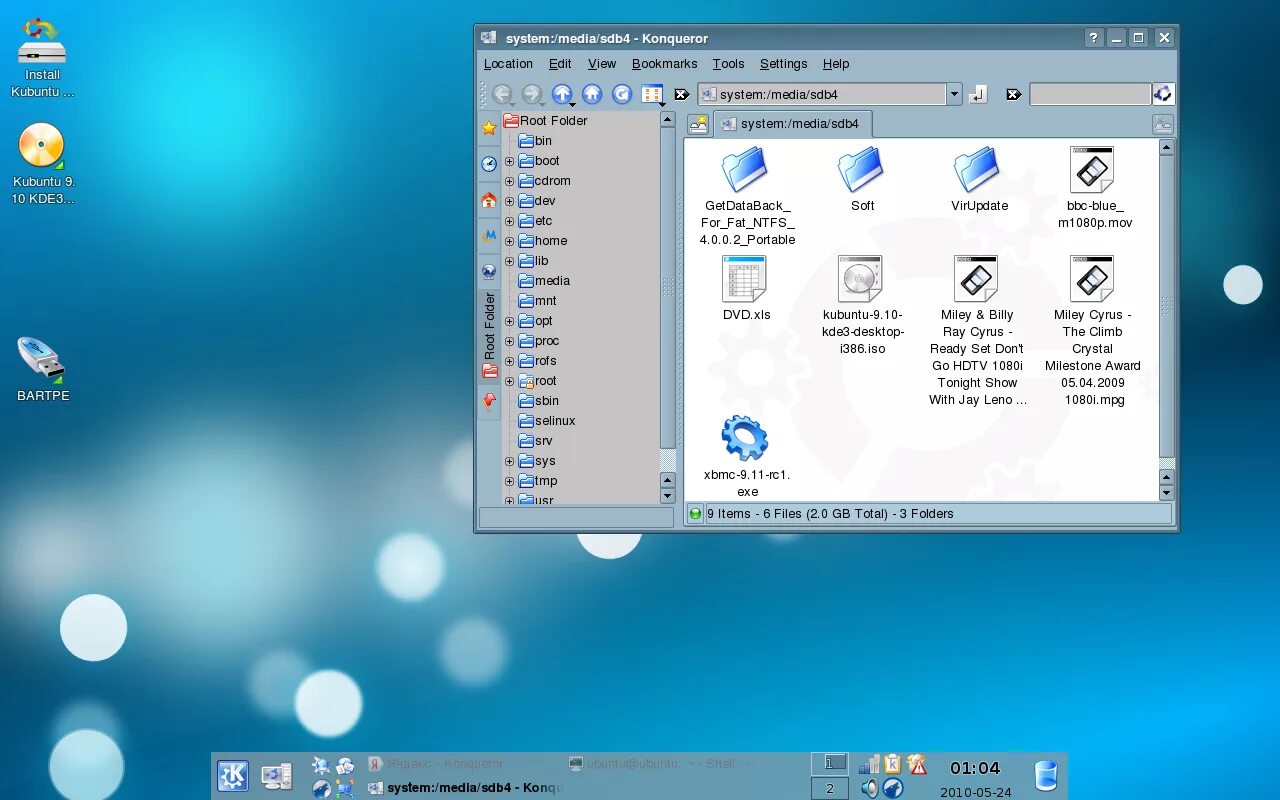Expand the boot folder in the tree
The image size is (1280, 800).
click(x=509, y=161)
